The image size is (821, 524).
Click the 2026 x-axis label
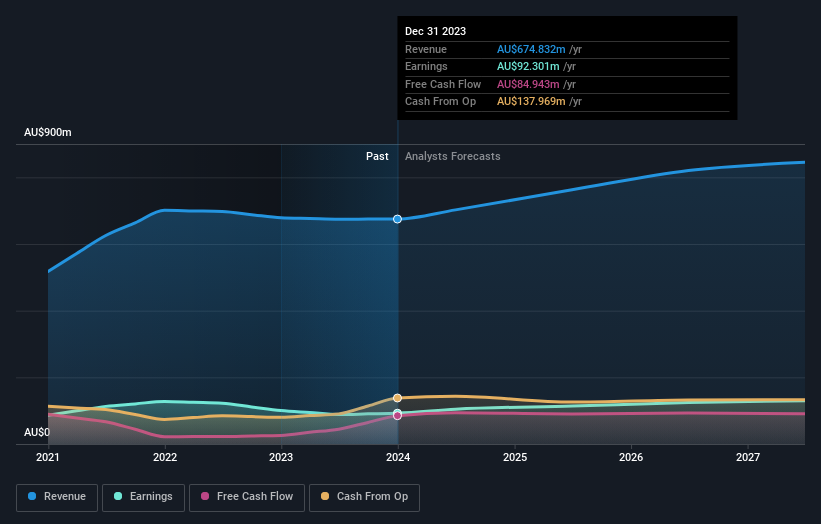[x=631, y=457]
